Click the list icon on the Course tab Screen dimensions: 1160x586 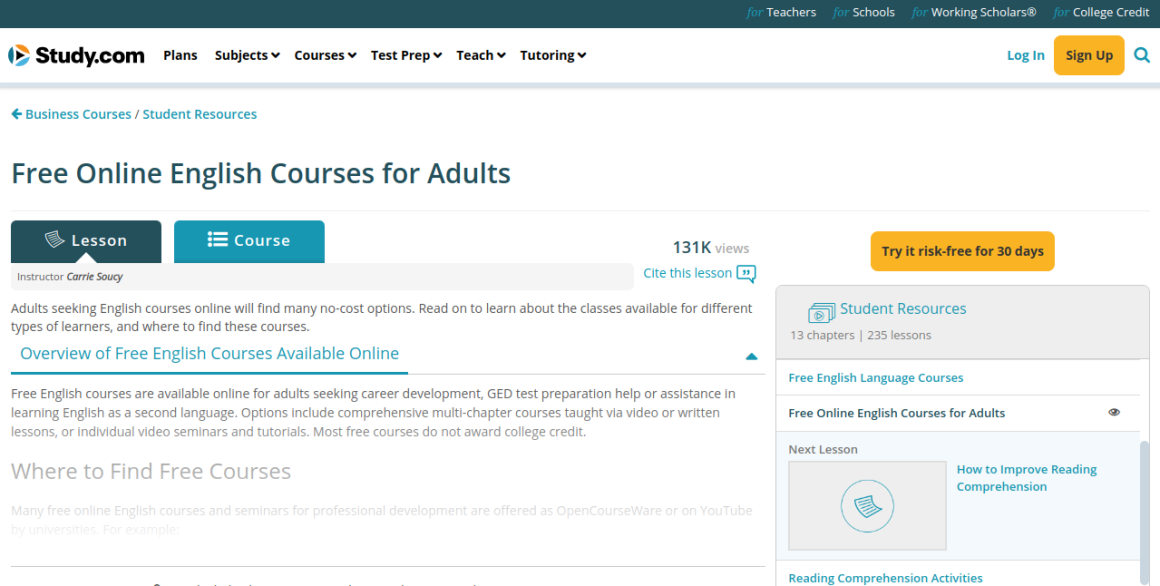(219, 240)
